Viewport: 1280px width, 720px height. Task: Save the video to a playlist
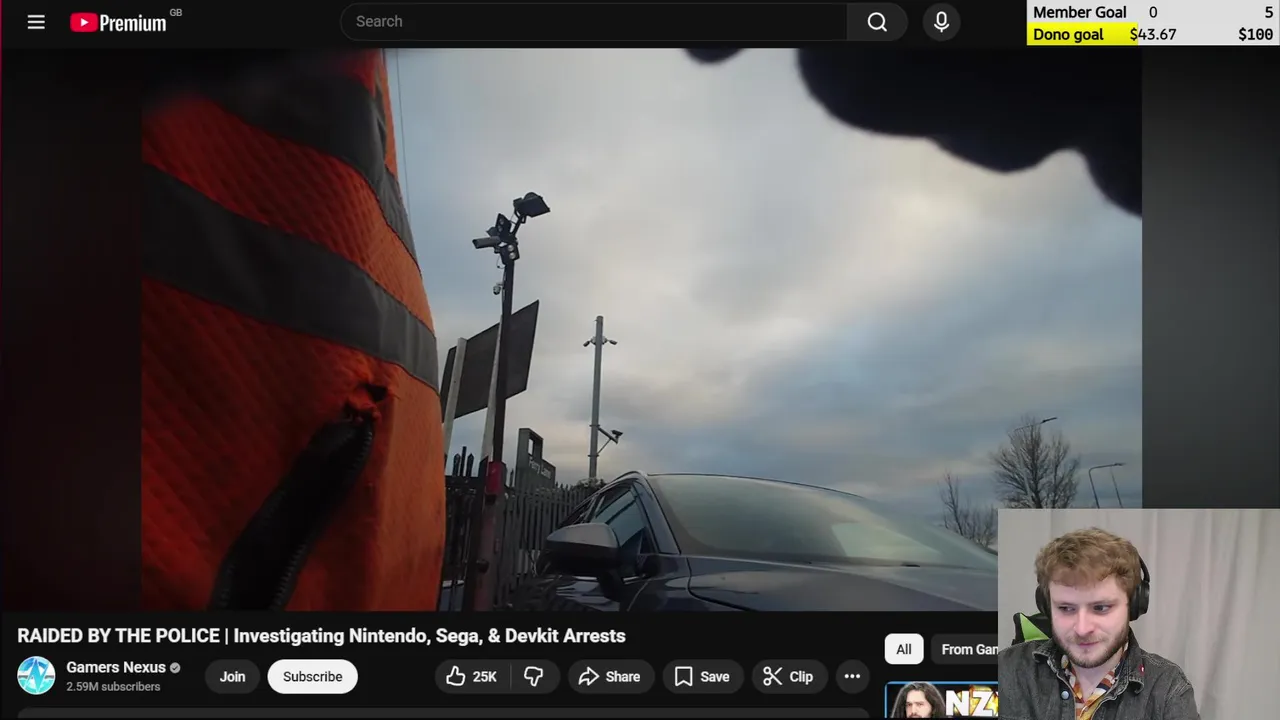tap(702, 676)
